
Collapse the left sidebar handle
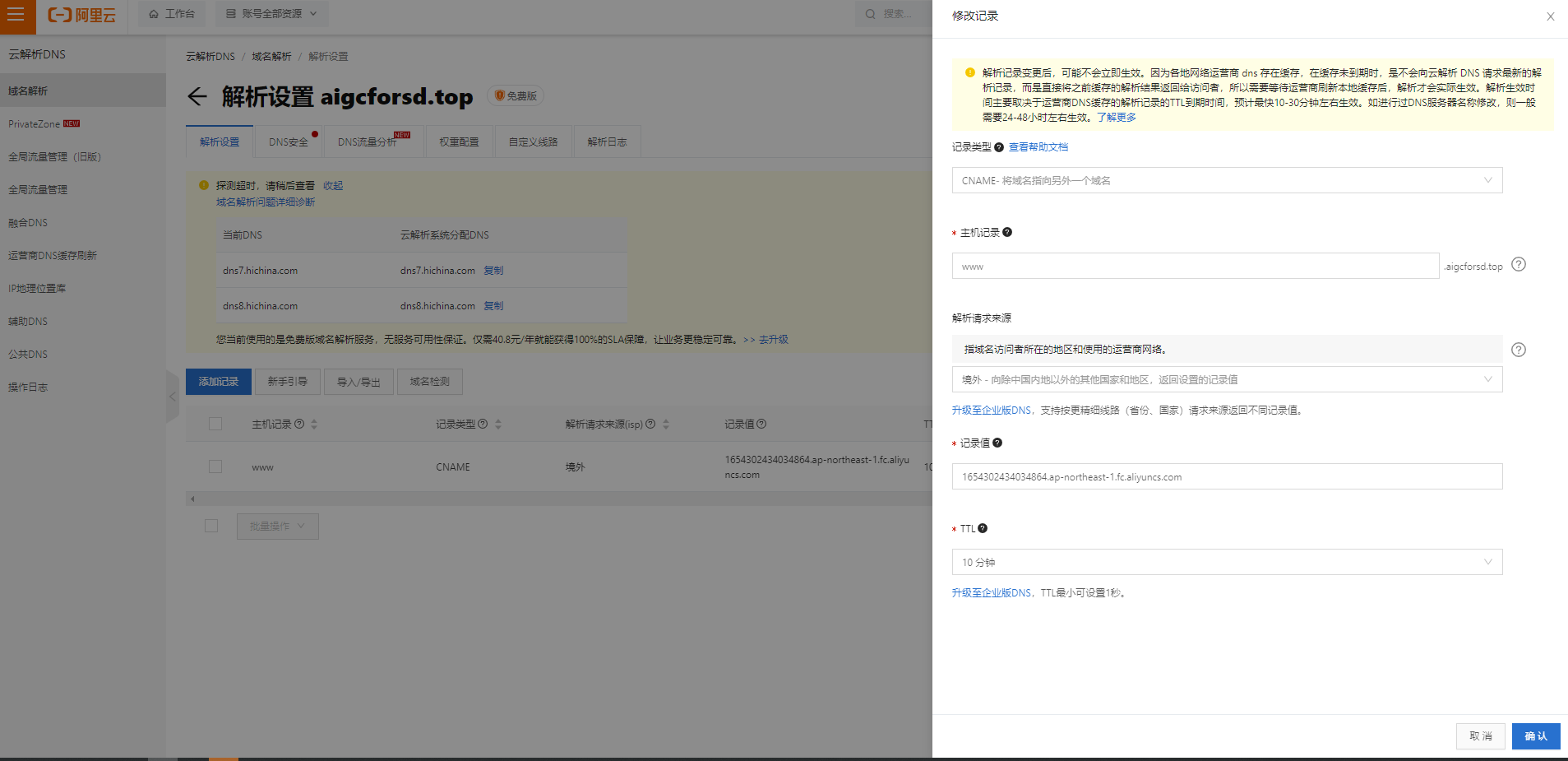pos(173,397)
